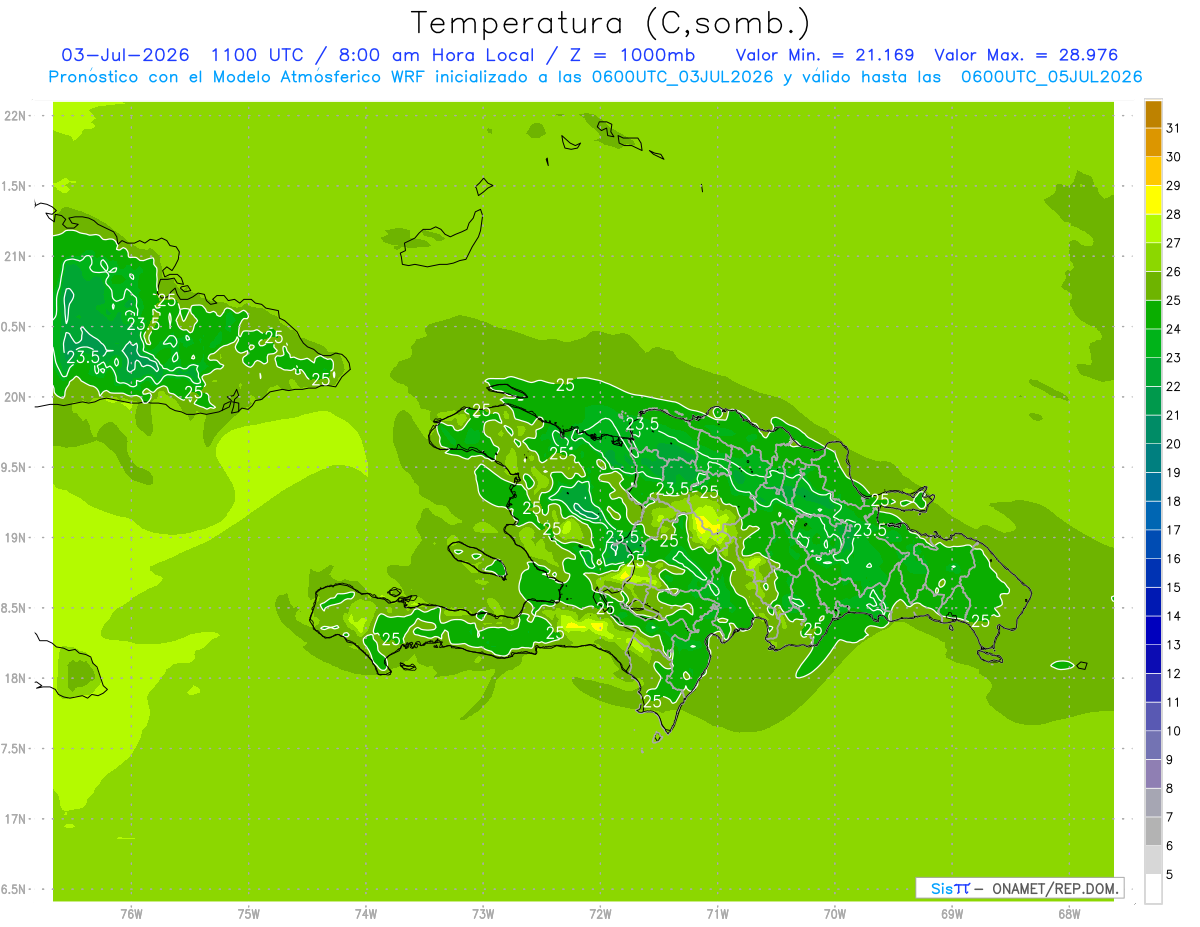The width and height of the screenshot is (1200, 927).
Task: Click the '19N' latitude axis label
Action: coord(17,537)
